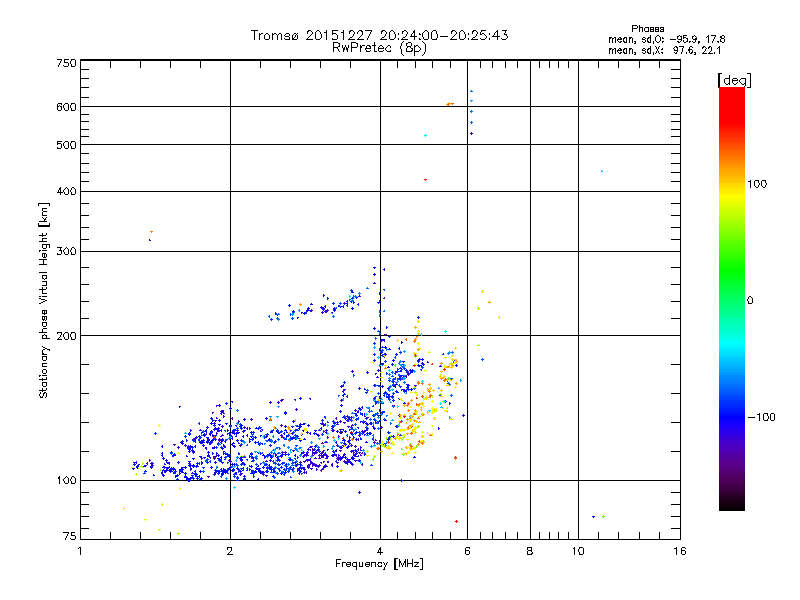Click the x-axis tick label '16'

(680, 551)
